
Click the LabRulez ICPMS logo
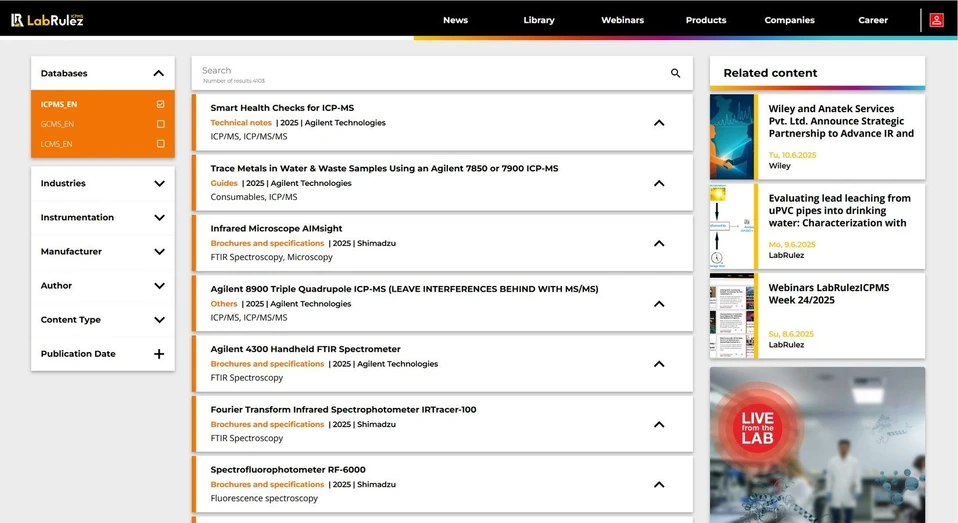47,20
